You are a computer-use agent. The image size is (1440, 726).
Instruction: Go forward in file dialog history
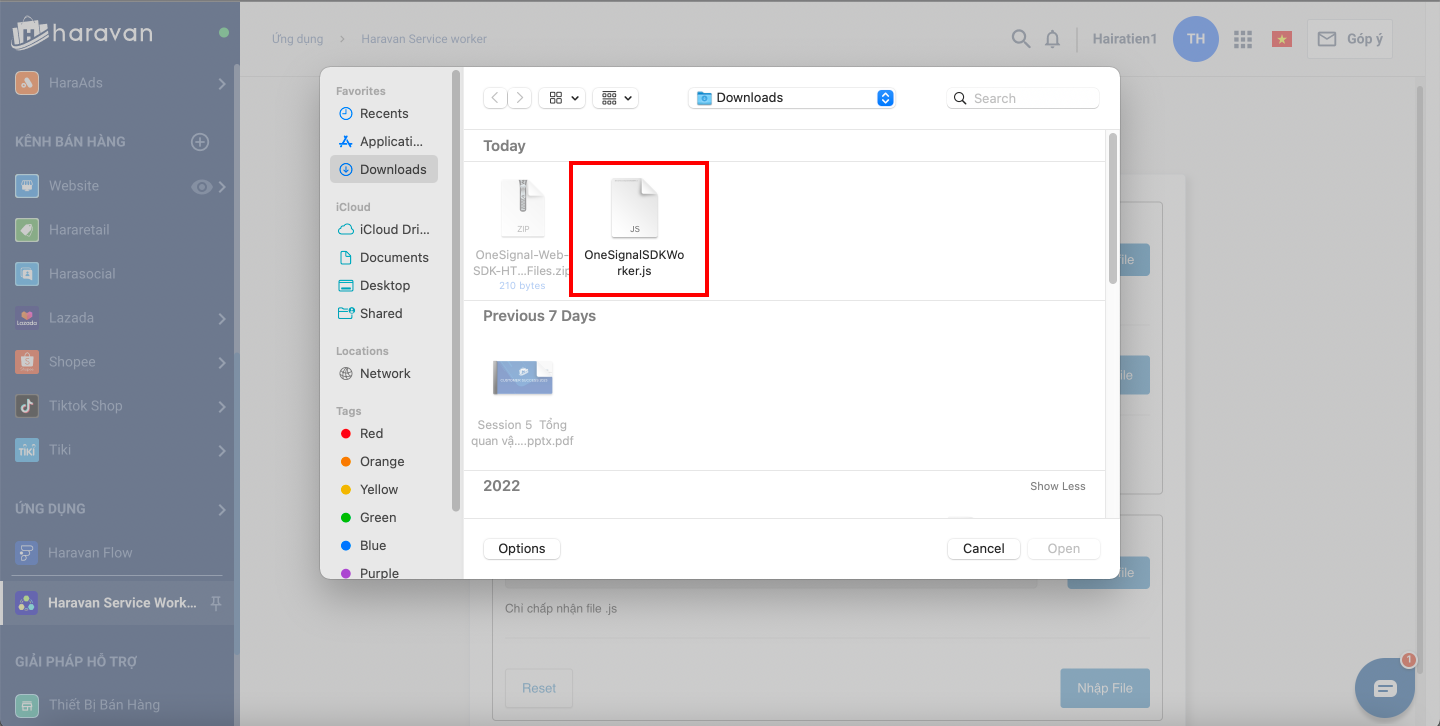pos(520,98)
